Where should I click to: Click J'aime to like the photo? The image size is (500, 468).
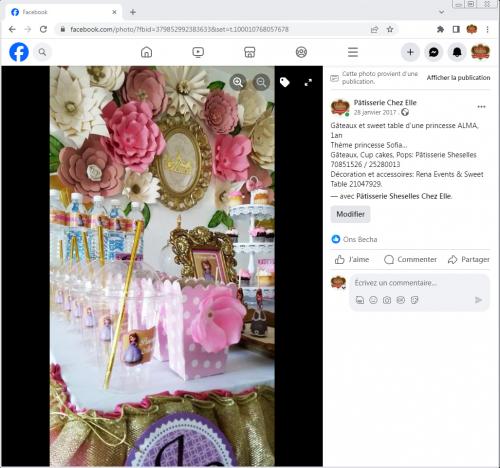[352, 259]
